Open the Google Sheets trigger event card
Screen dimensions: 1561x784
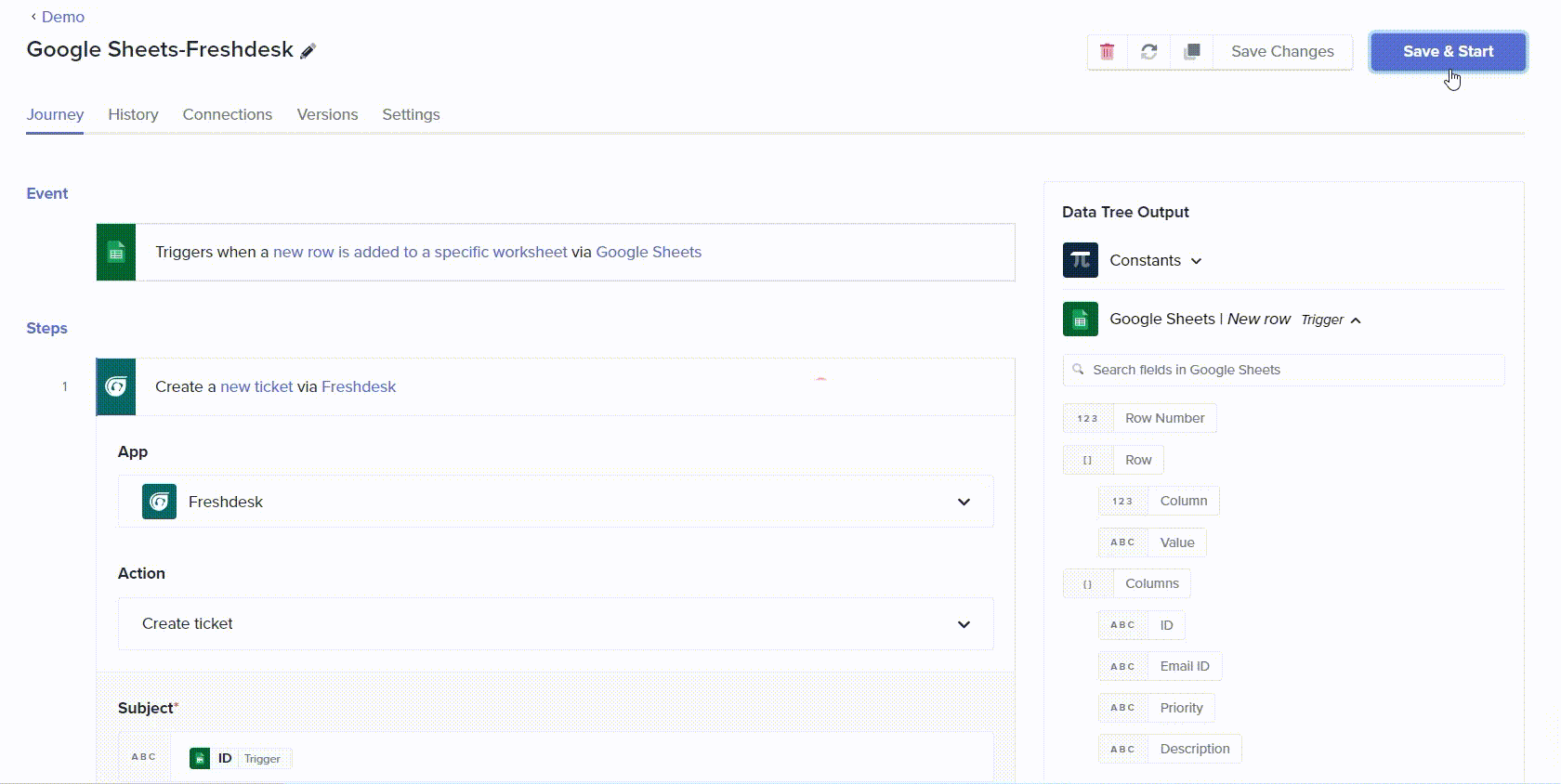(556, 252)
